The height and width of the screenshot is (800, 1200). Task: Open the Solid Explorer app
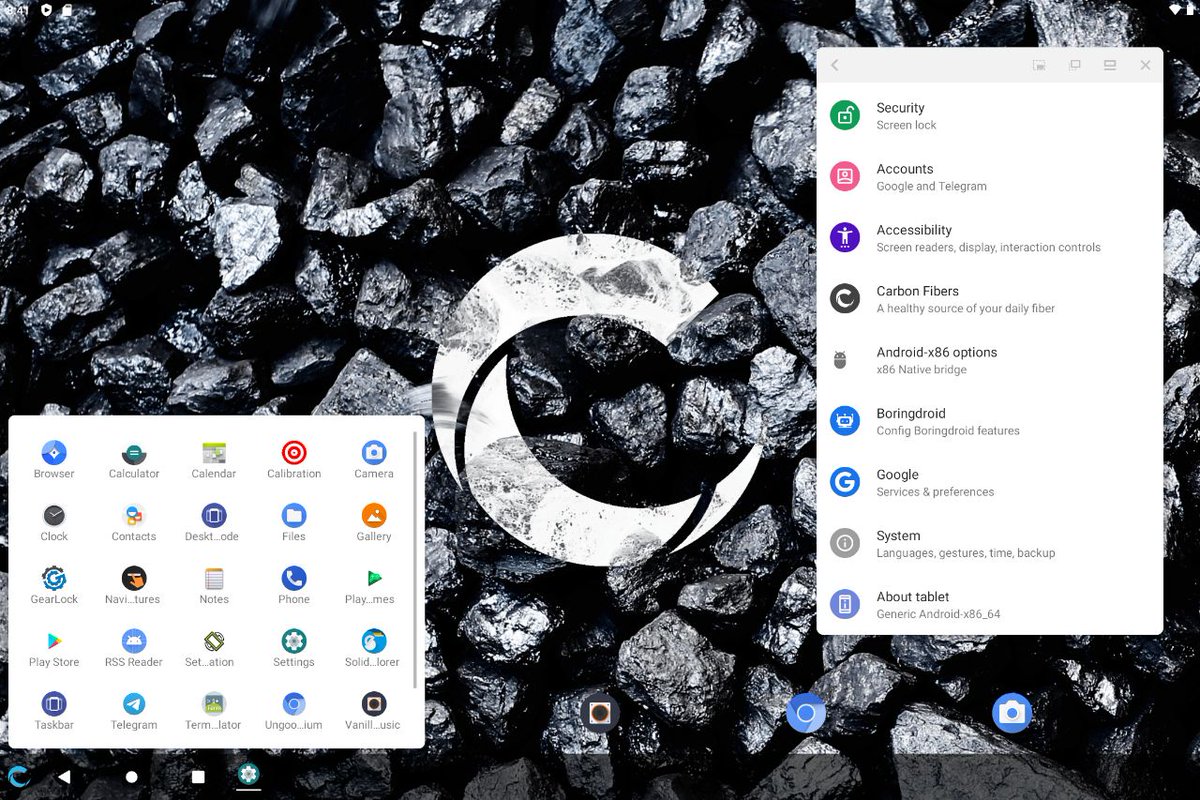[x=374, y=649]
